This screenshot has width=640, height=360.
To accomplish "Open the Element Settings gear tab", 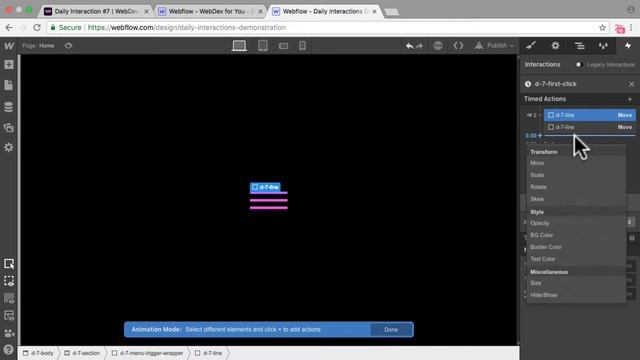I will pos(556,46).
